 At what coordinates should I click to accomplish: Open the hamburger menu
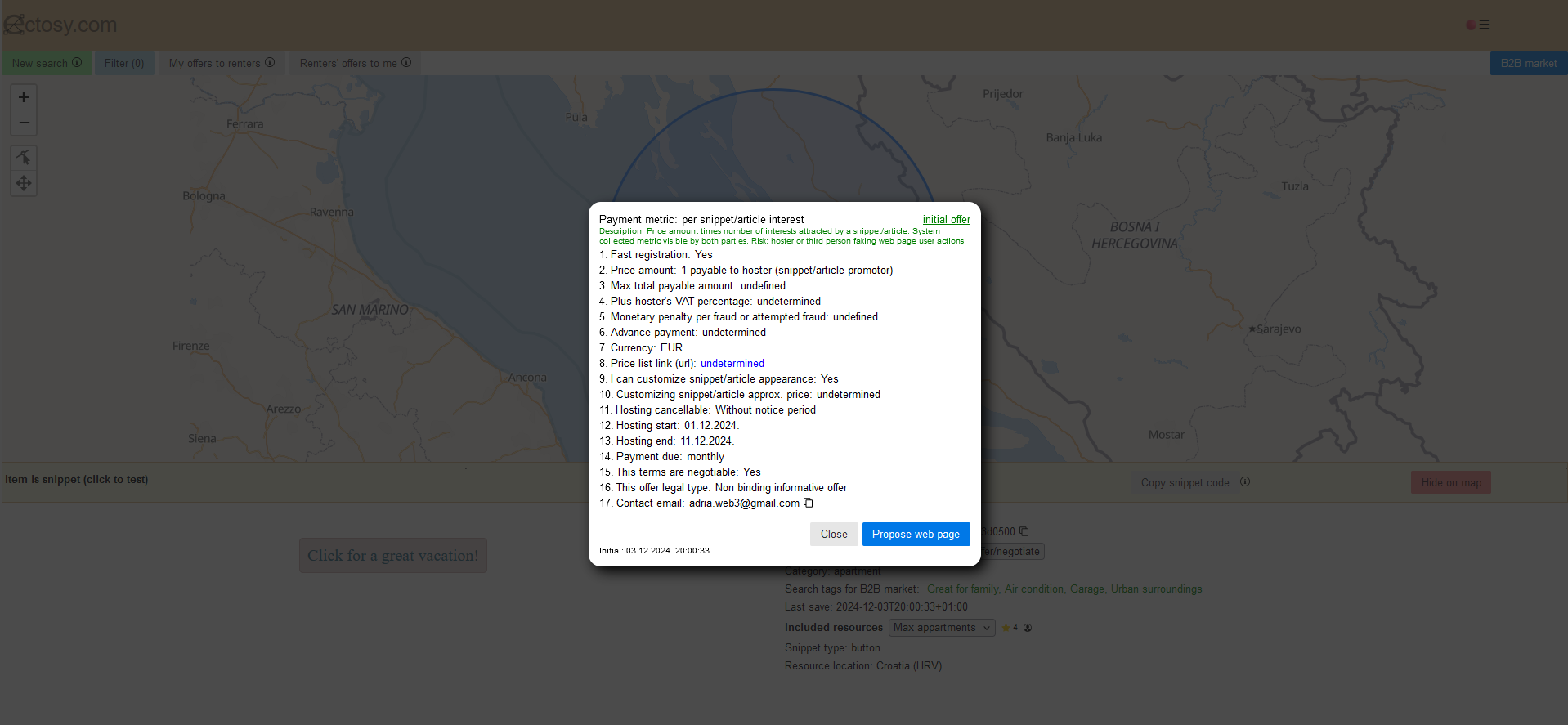[1484, 25]
